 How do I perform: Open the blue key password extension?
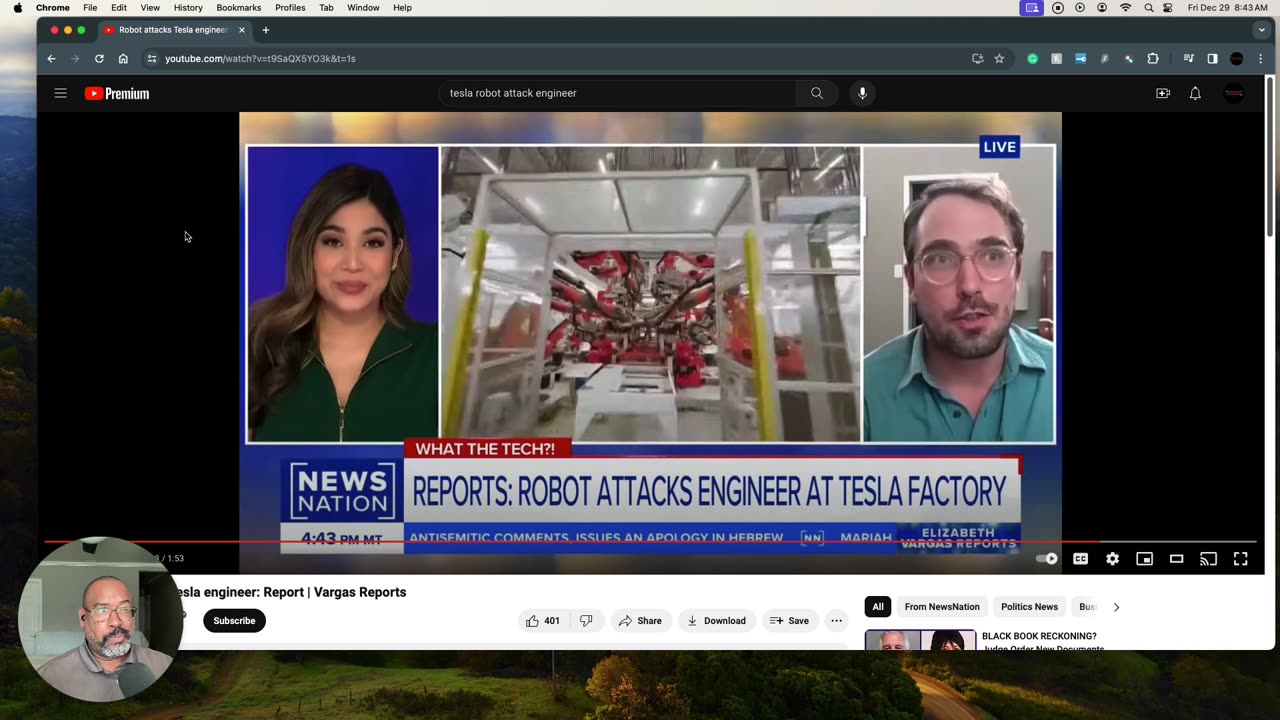(1080, 59)
